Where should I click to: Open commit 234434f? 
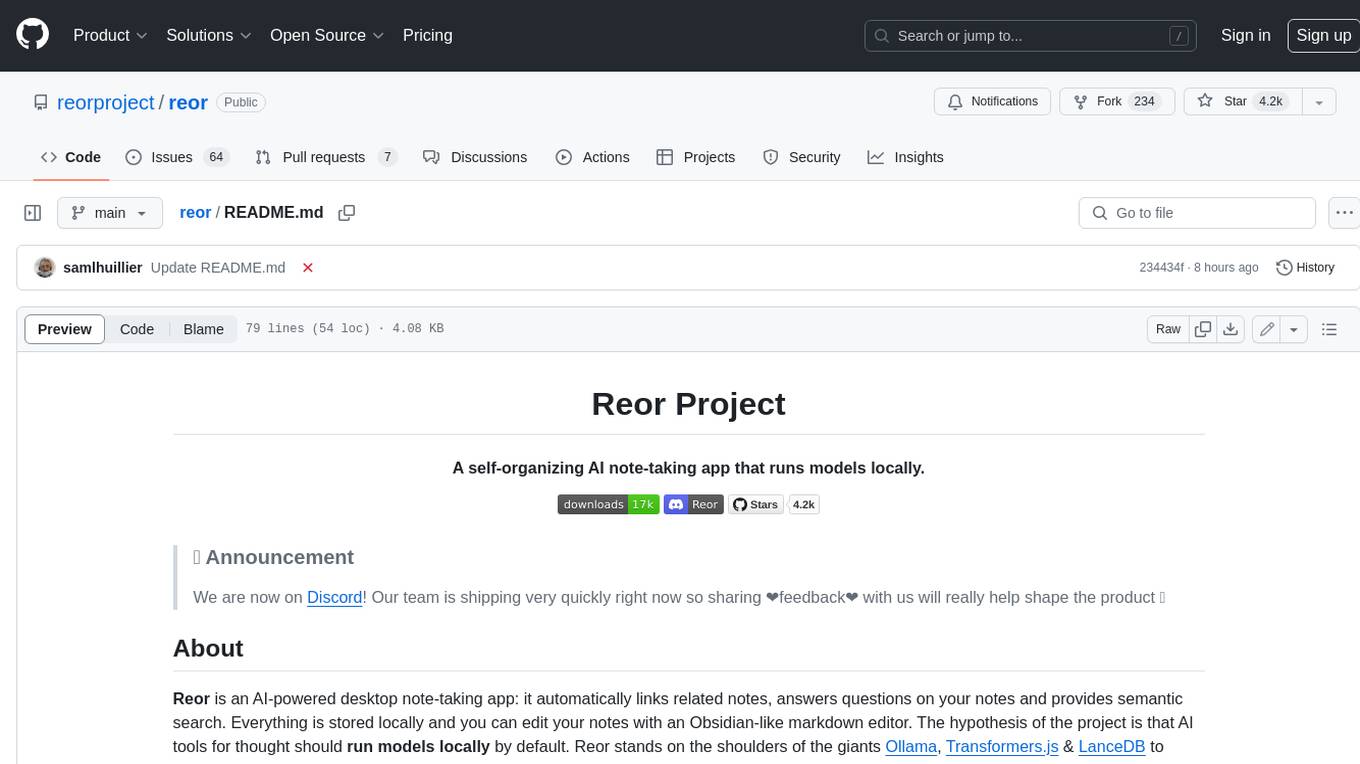[x=1161, y=267]
